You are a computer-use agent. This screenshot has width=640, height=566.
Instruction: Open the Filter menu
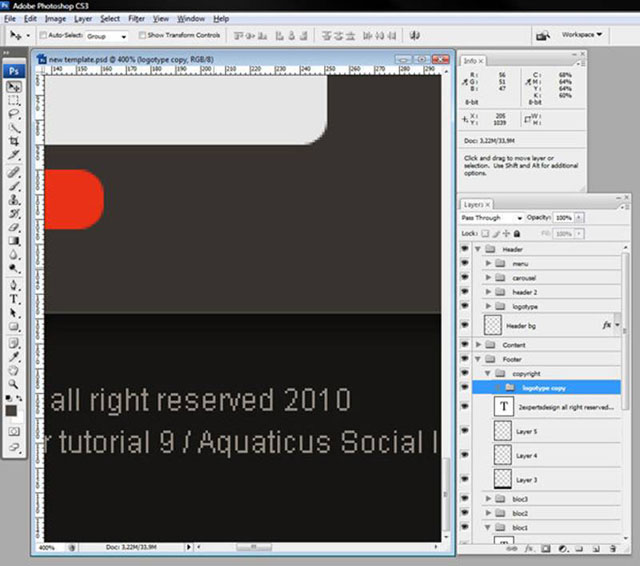click(x=136, y=19)
